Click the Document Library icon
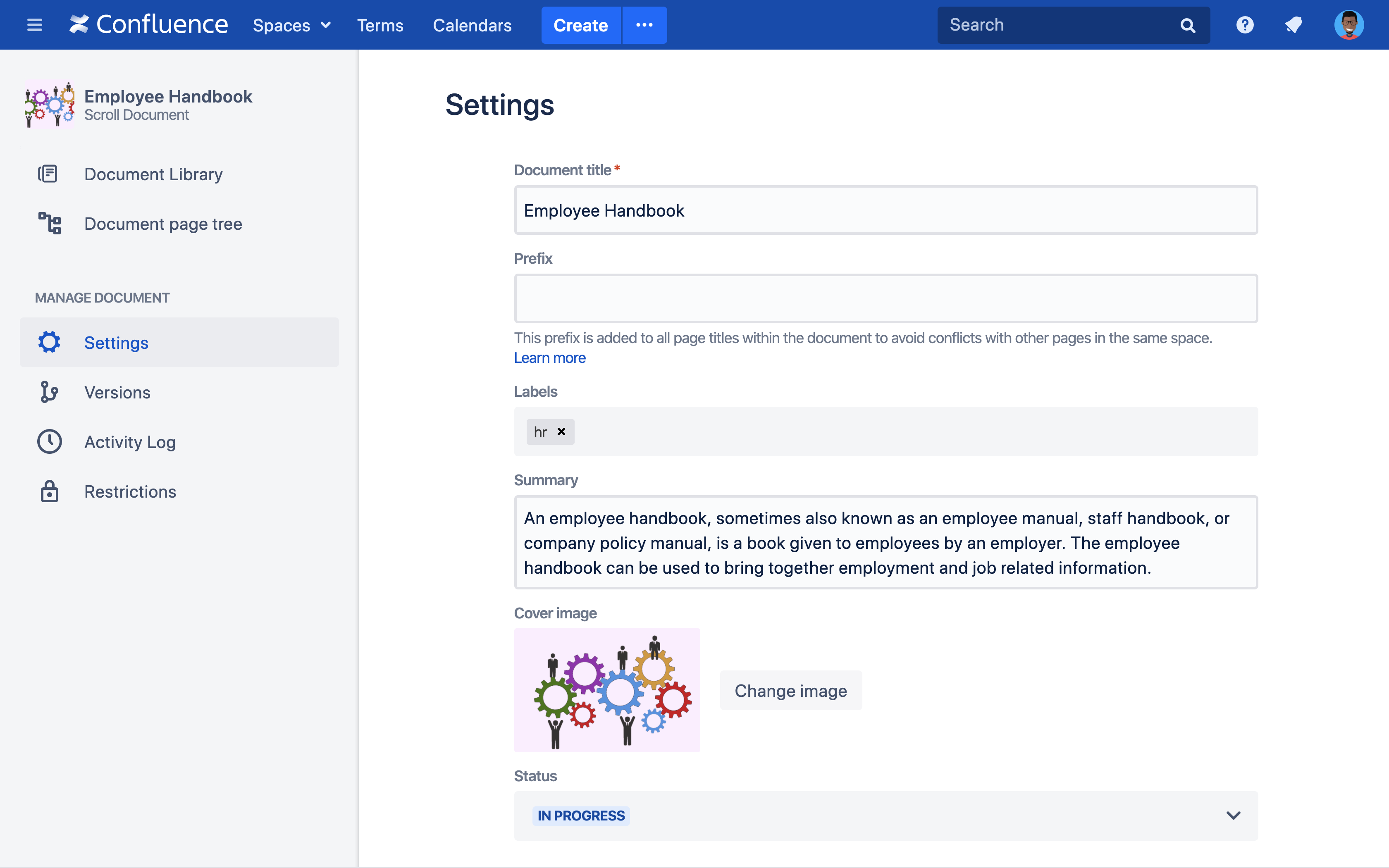Image resolution: width=1389 pixels, height=868 pixels. point(48,174)
